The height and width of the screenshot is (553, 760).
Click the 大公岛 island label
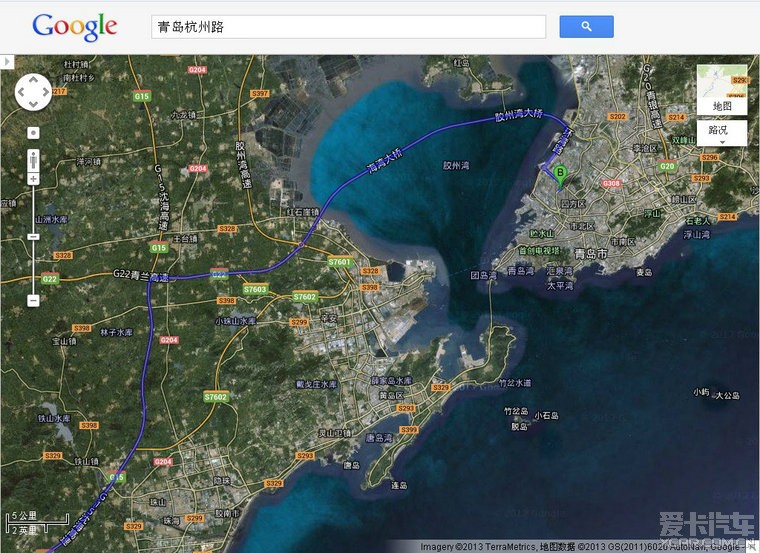pos(728,395)
